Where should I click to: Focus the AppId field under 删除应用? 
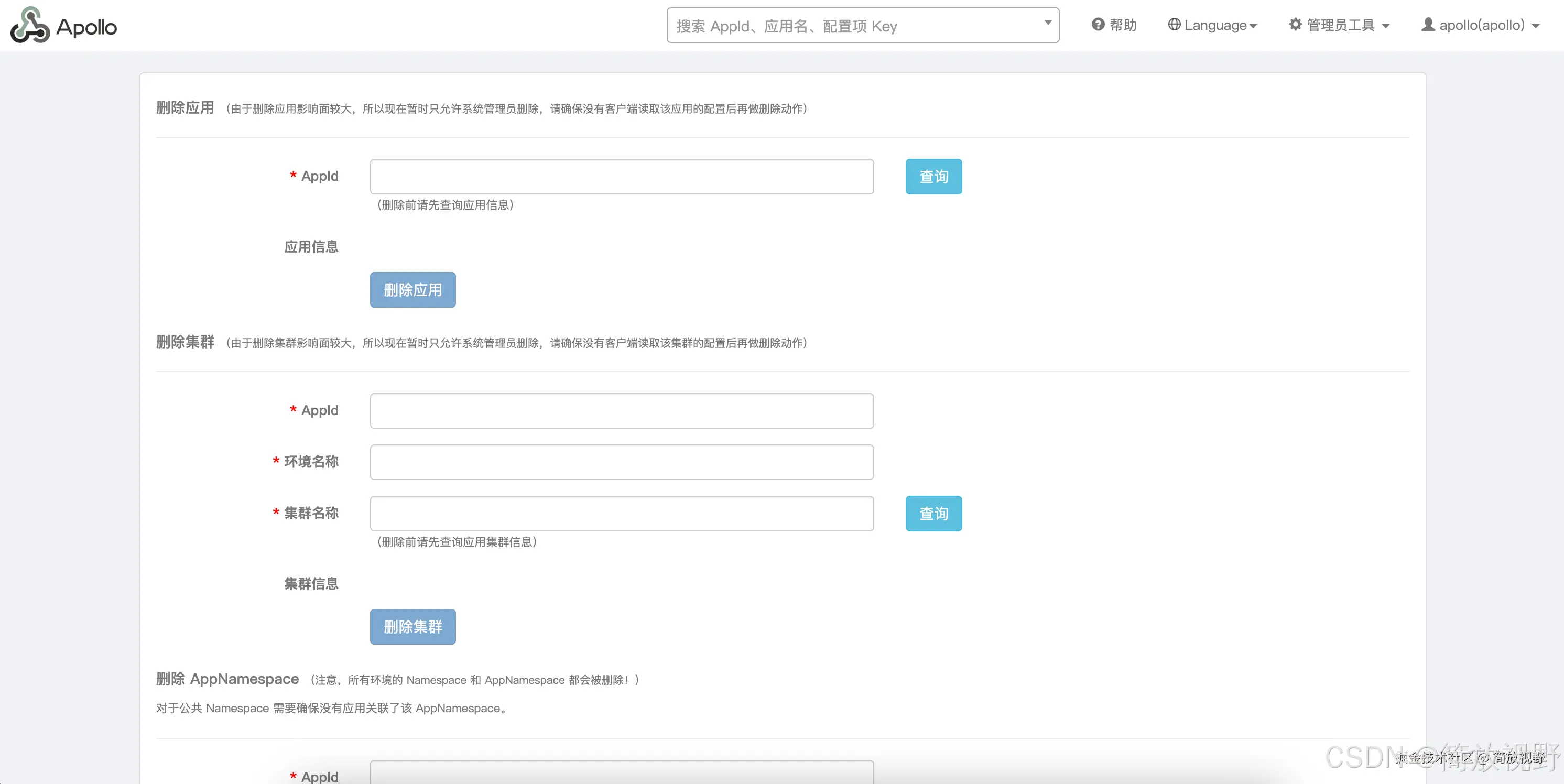(622, 177)
